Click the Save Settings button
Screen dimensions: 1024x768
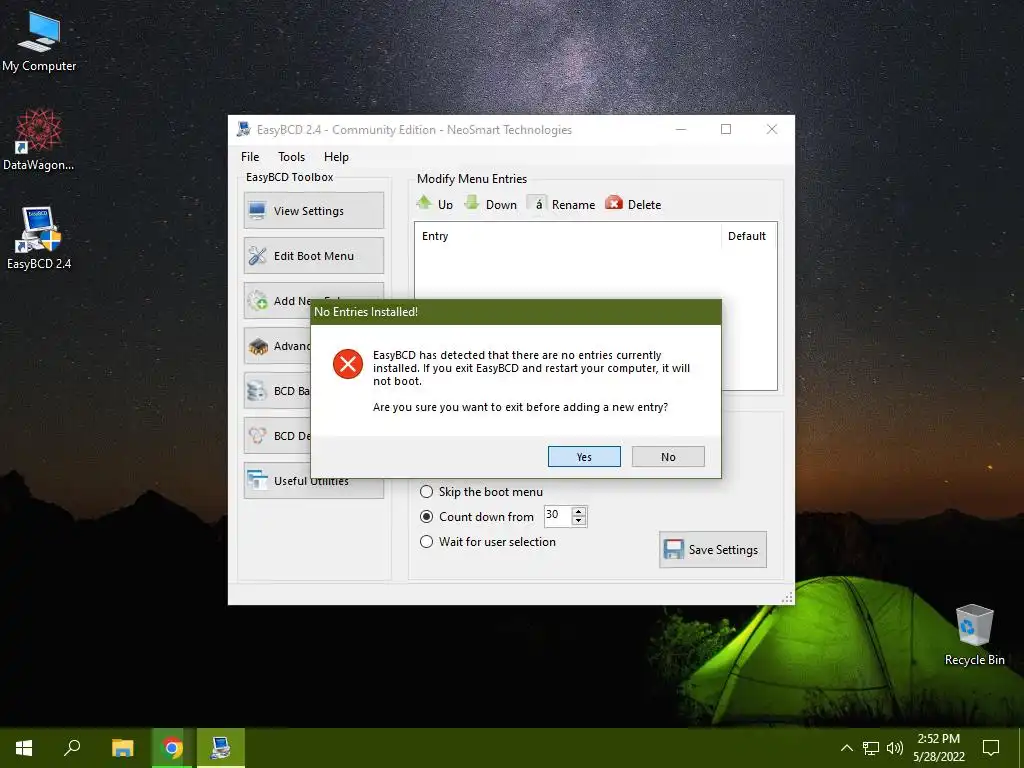712,549
